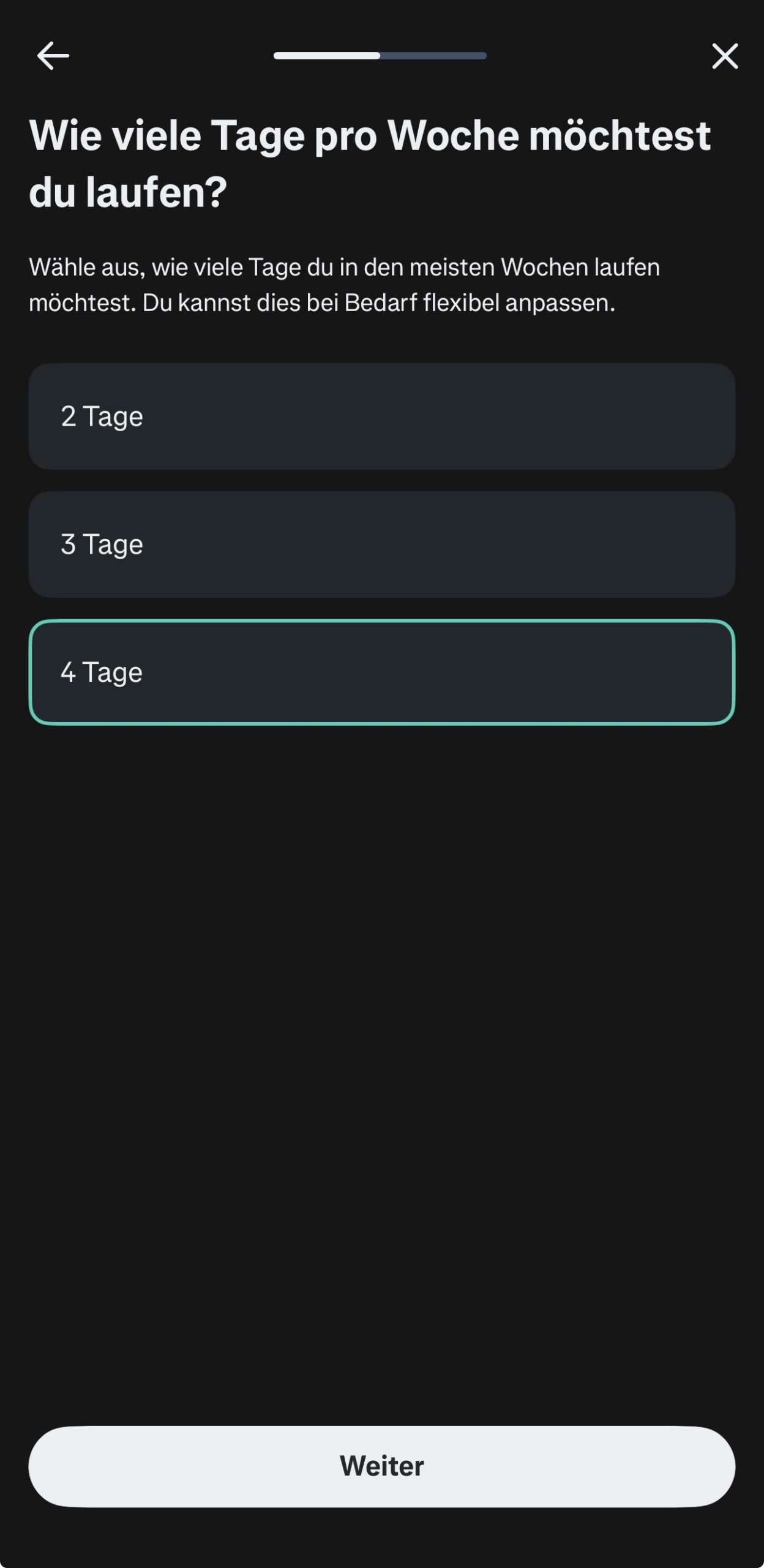The image size is (764, 1568).
Task: Click the word laufen in the heading
Action: click(155, 192)
